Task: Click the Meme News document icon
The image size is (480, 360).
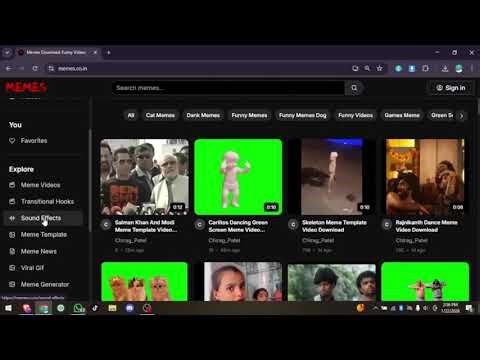Action: pos(12,251)
